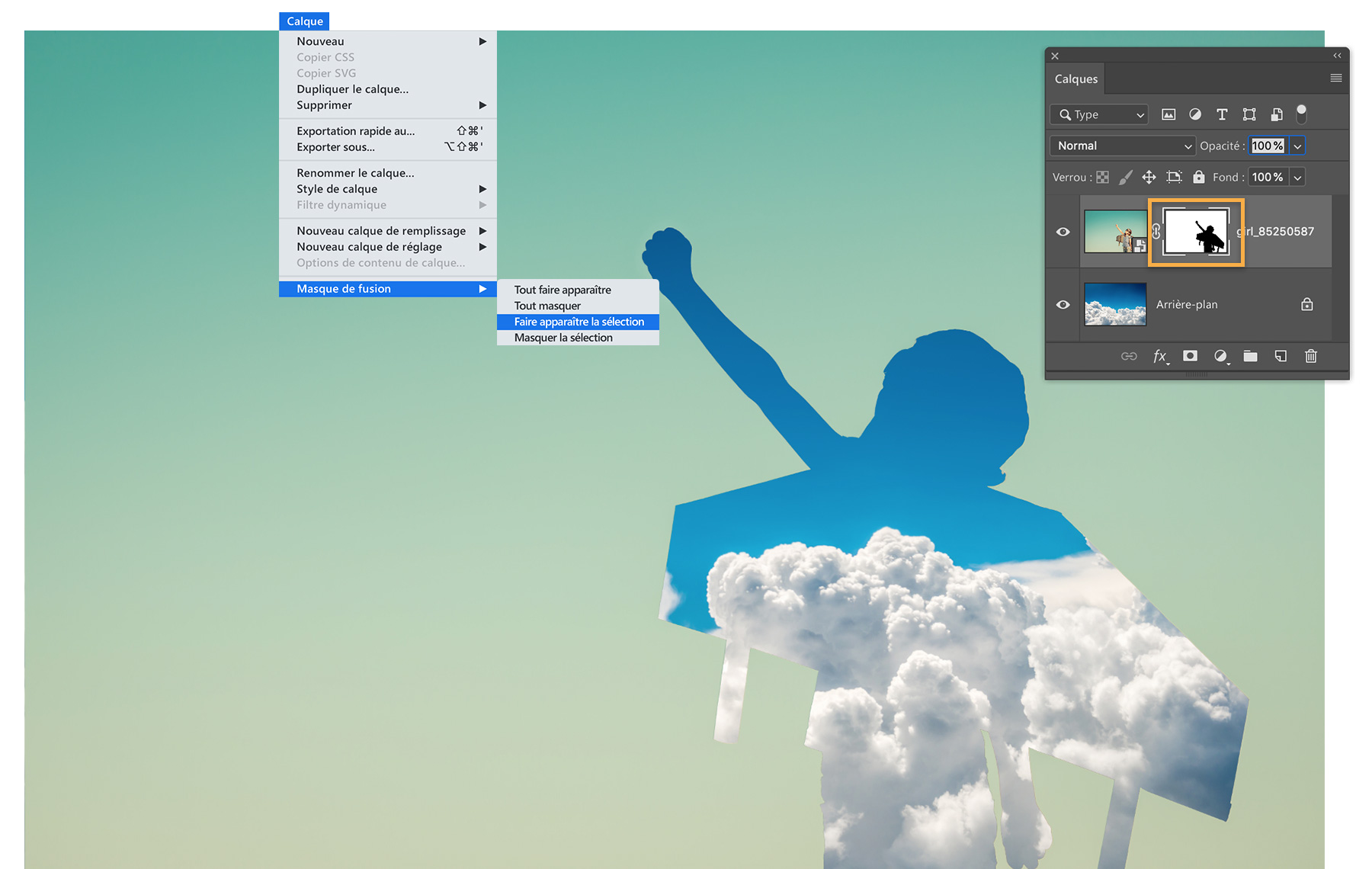
Task: Unlock Arrière-plan layer padlock icon
Action: coord(1306,304)
